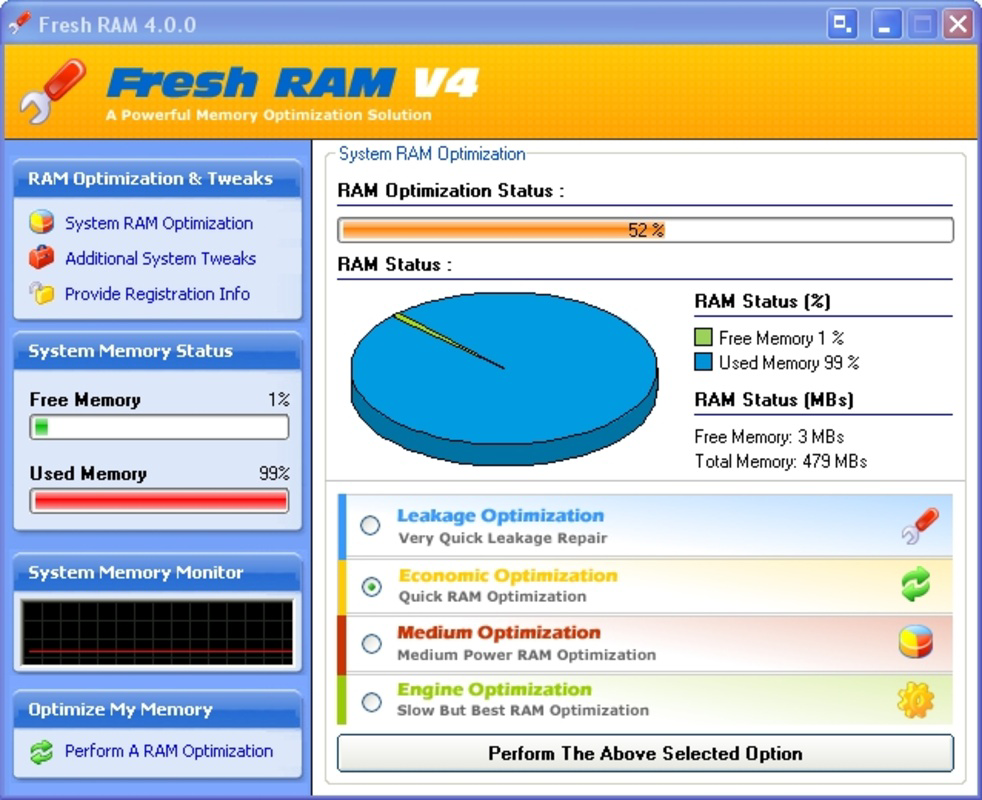982x800 pixels.
Task: Click the RAM Optimization & Tweaks panel header
Action: pyautogui.click(x=157, y=179)
